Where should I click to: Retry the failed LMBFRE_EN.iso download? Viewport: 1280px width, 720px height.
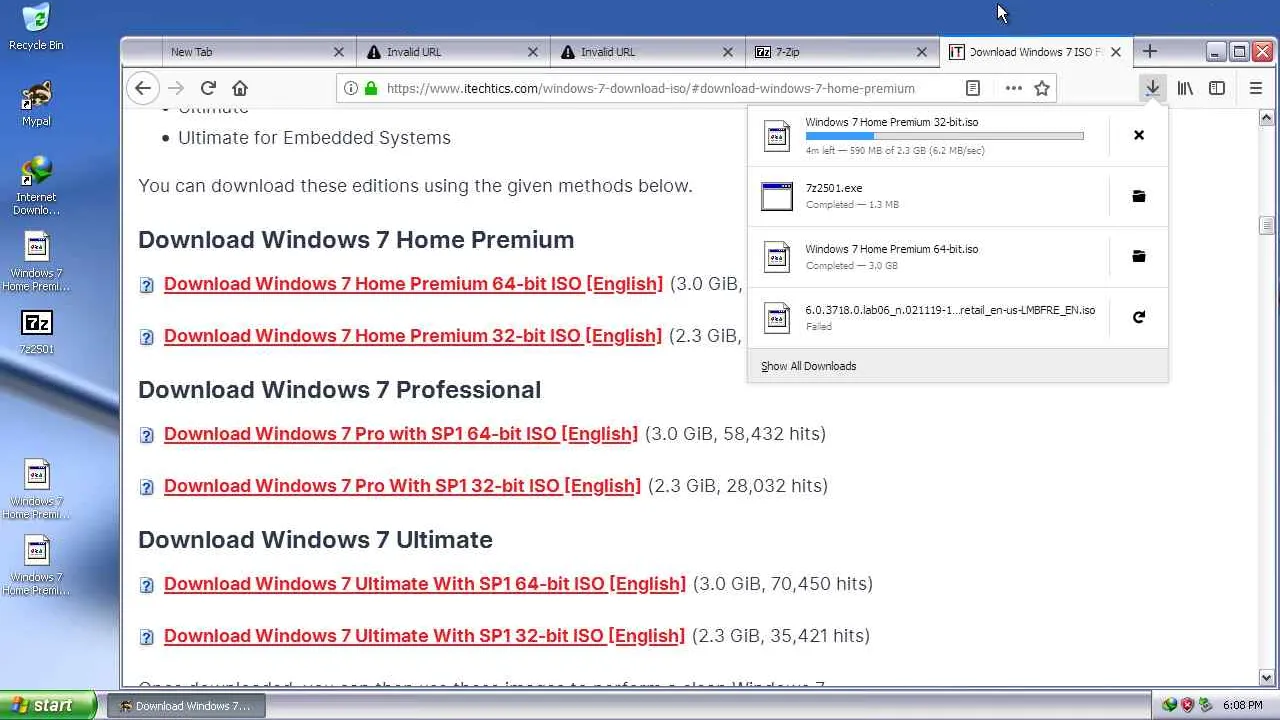click(1139, 317)
